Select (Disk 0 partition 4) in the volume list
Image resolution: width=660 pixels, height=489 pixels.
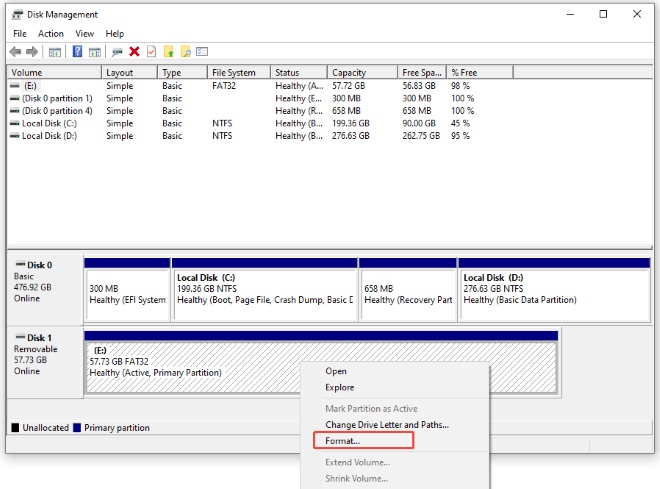[x=57, y=111]
